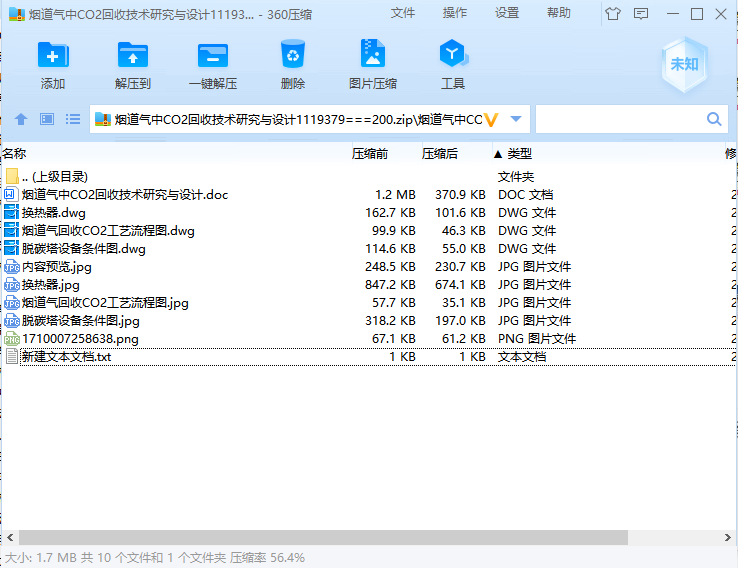Viewport: 738px width, 568px height.
Task: Click the JPG icon of 换热器.jpg
Action: tap(12, 285)
